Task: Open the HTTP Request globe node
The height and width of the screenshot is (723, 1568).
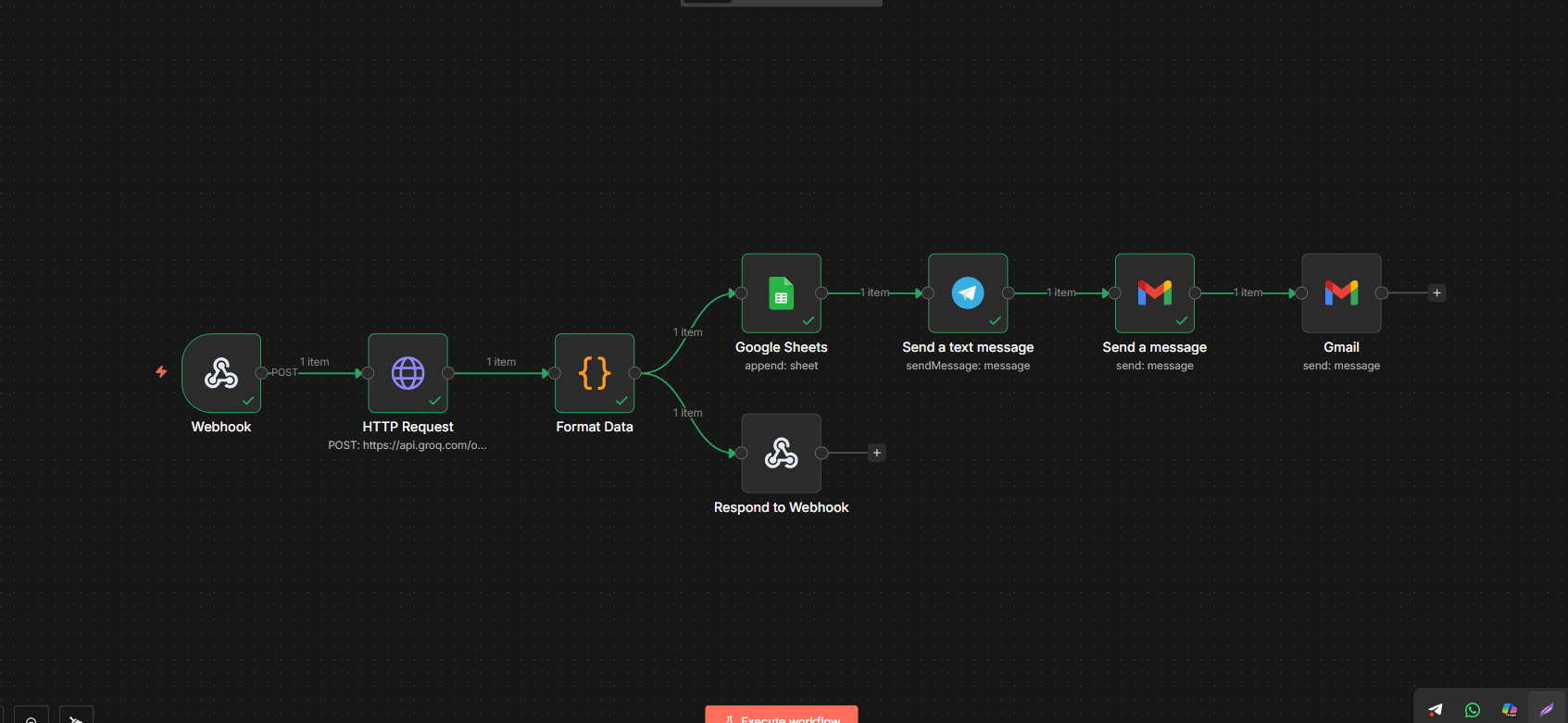Action: click(408, 373)
